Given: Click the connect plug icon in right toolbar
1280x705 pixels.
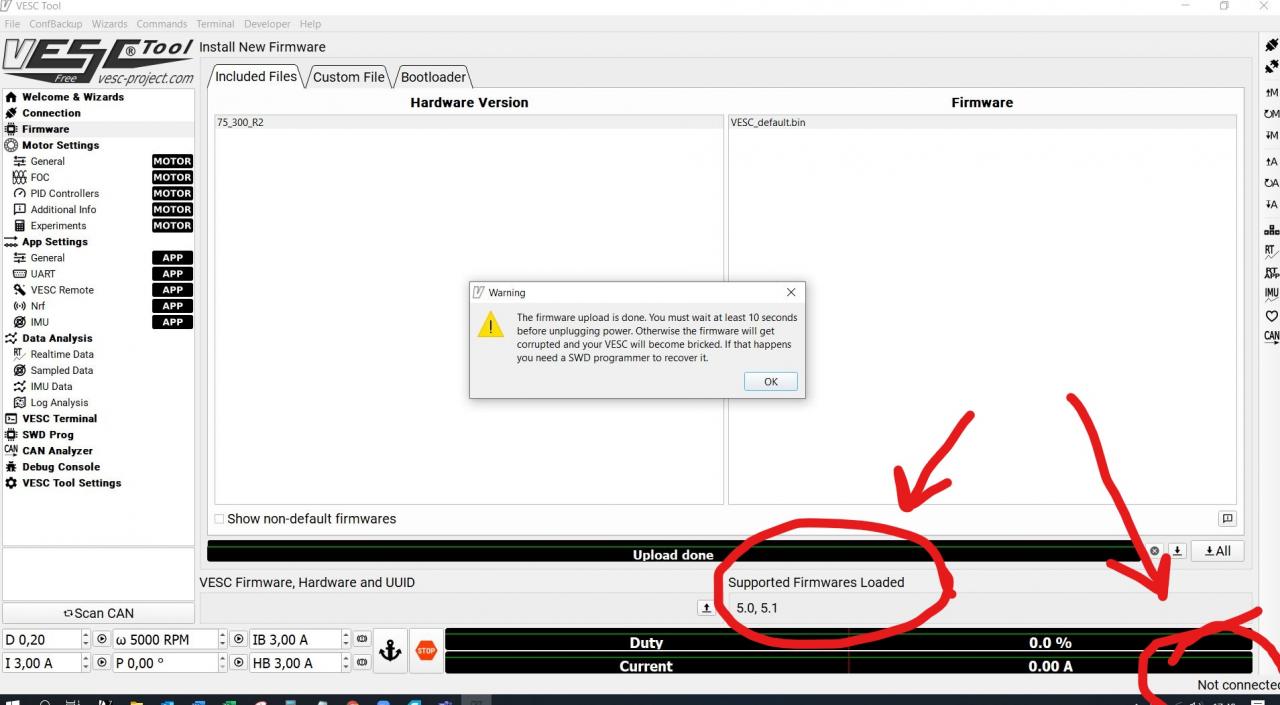Looking at the screenshot, I should point(1271,46).
